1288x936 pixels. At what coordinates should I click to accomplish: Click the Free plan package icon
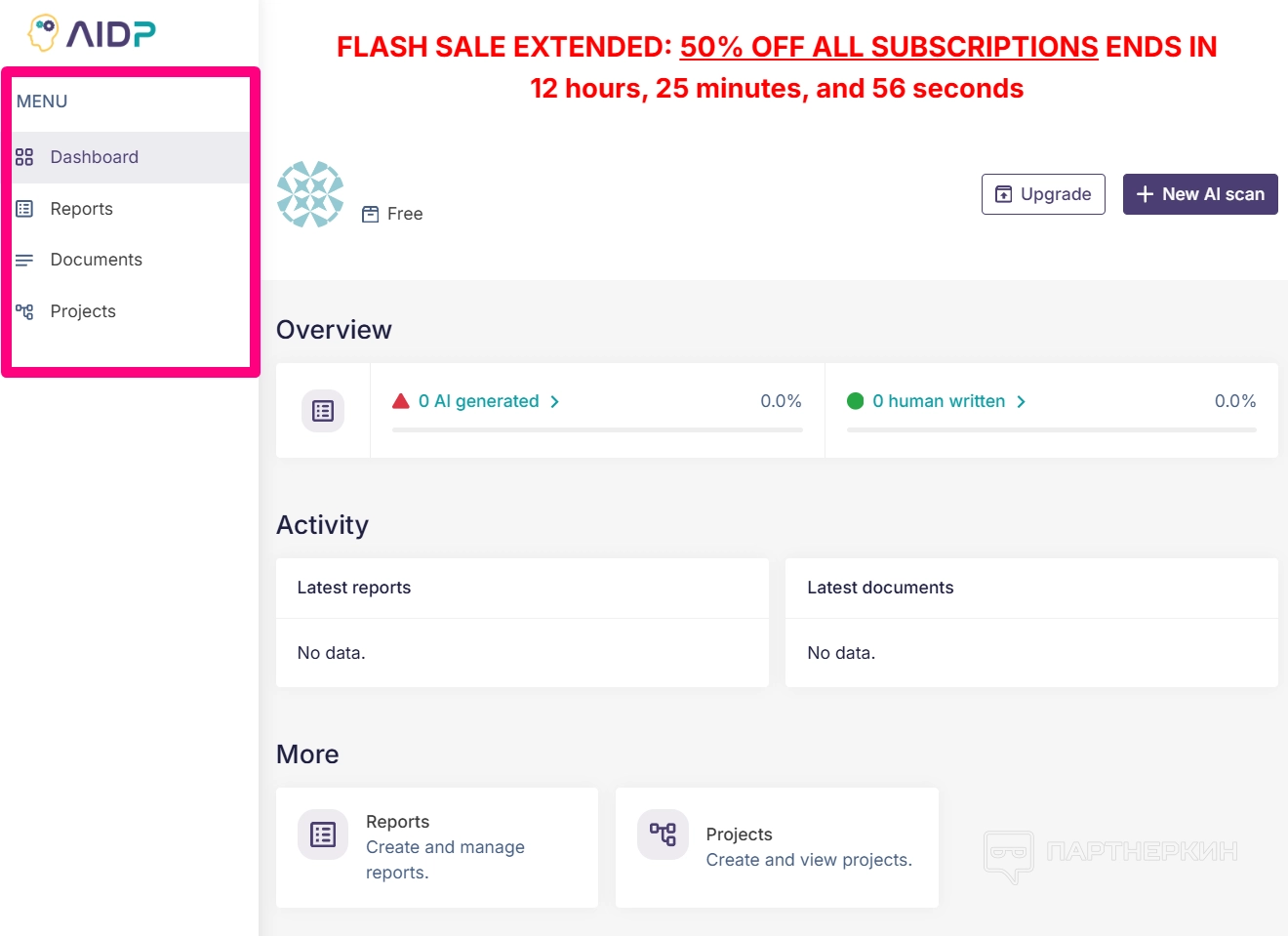point(371,215)
